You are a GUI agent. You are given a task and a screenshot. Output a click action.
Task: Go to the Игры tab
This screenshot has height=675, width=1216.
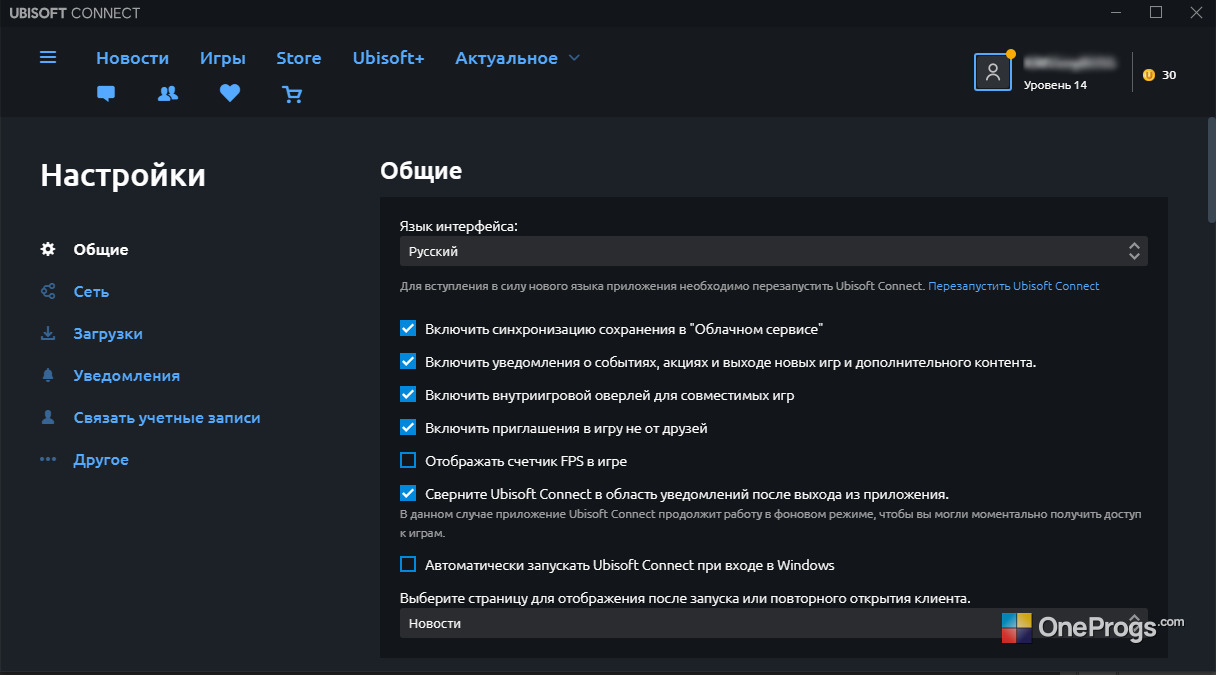[x=222, y=58]
